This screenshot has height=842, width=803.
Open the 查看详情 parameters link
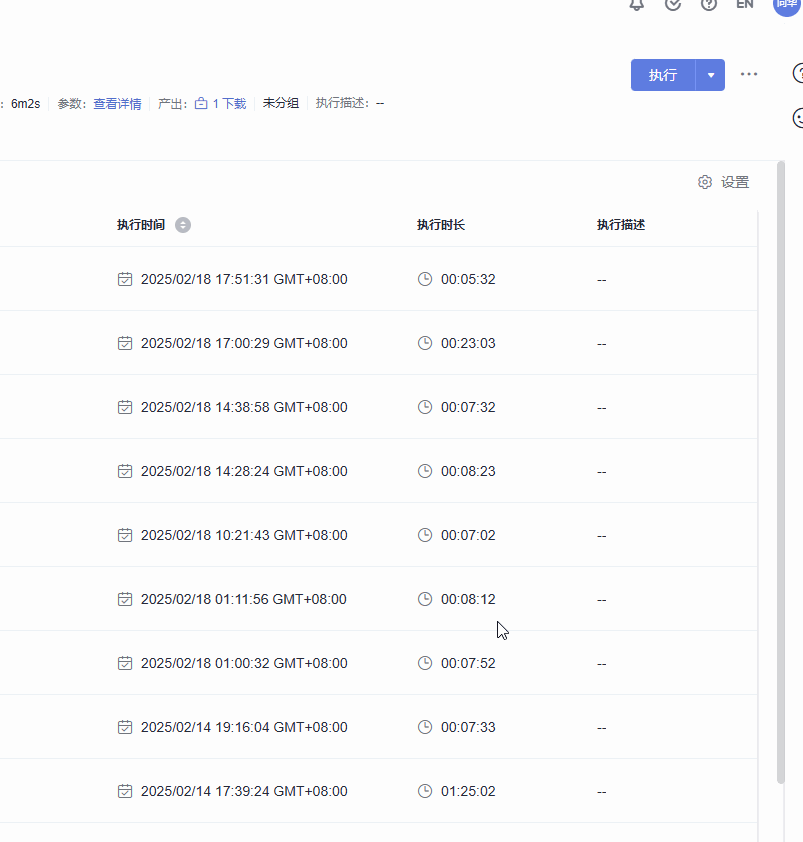coord(117,104)
